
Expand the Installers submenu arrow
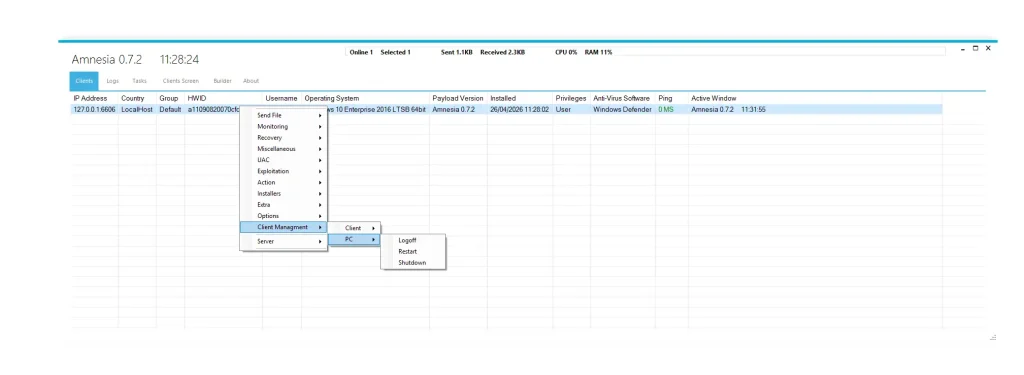(x=320, y=194)
